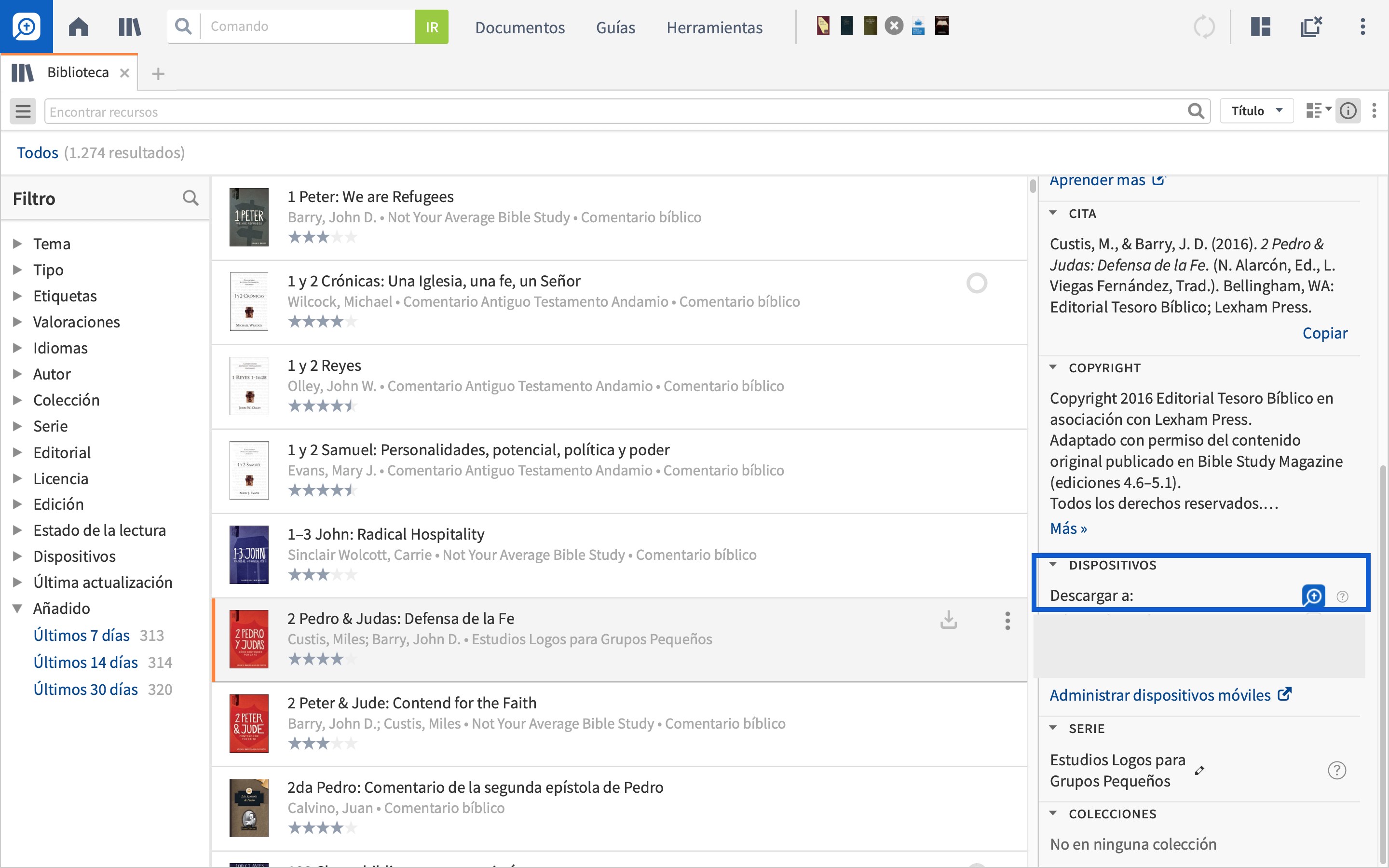This screenshot has height=868, width=1389.
Task: Open options menu for 2 Pedro & Judas
Action: coord(1008,621)
